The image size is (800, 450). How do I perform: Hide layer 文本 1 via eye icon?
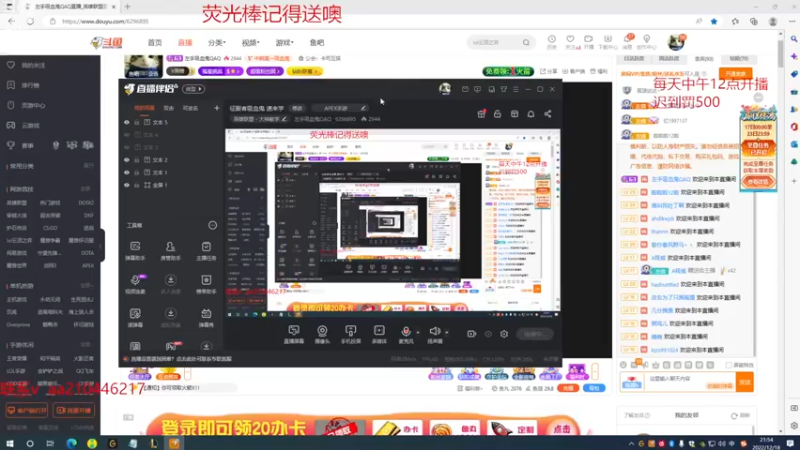pyautogui.click(x=127, y=172)
